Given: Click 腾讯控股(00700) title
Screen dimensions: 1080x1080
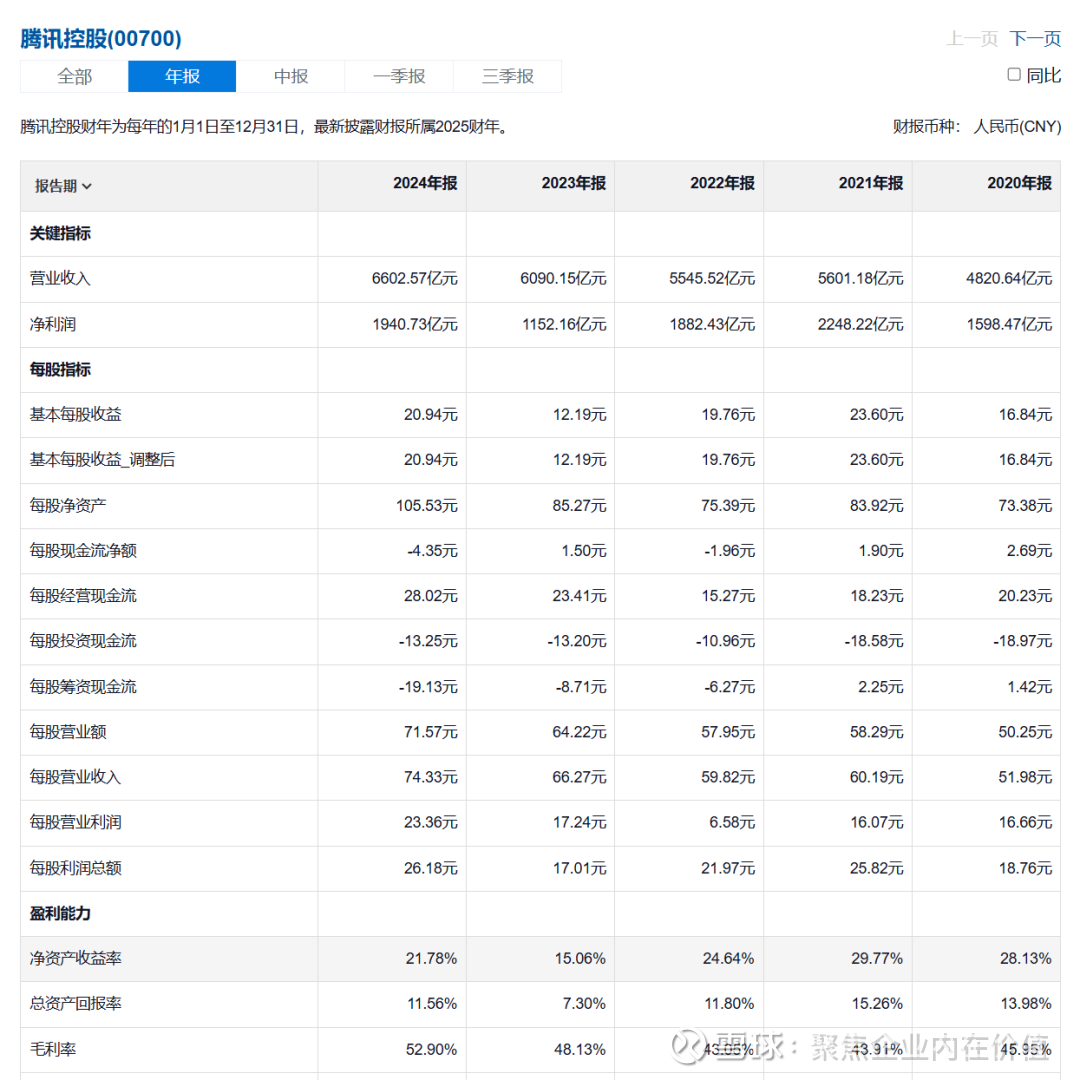Looking at the screenshot, I should pyautogui.click(x=101, y=39).
